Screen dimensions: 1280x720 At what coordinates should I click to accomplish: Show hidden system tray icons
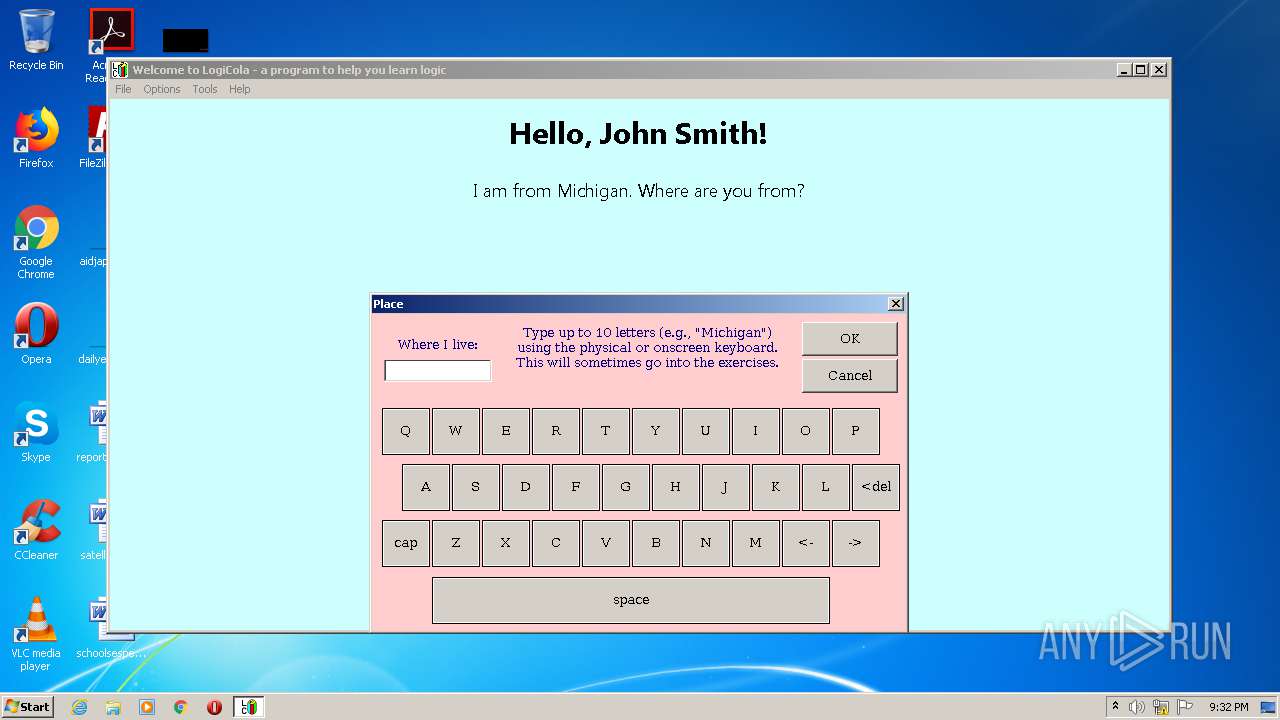[1115, 707]
